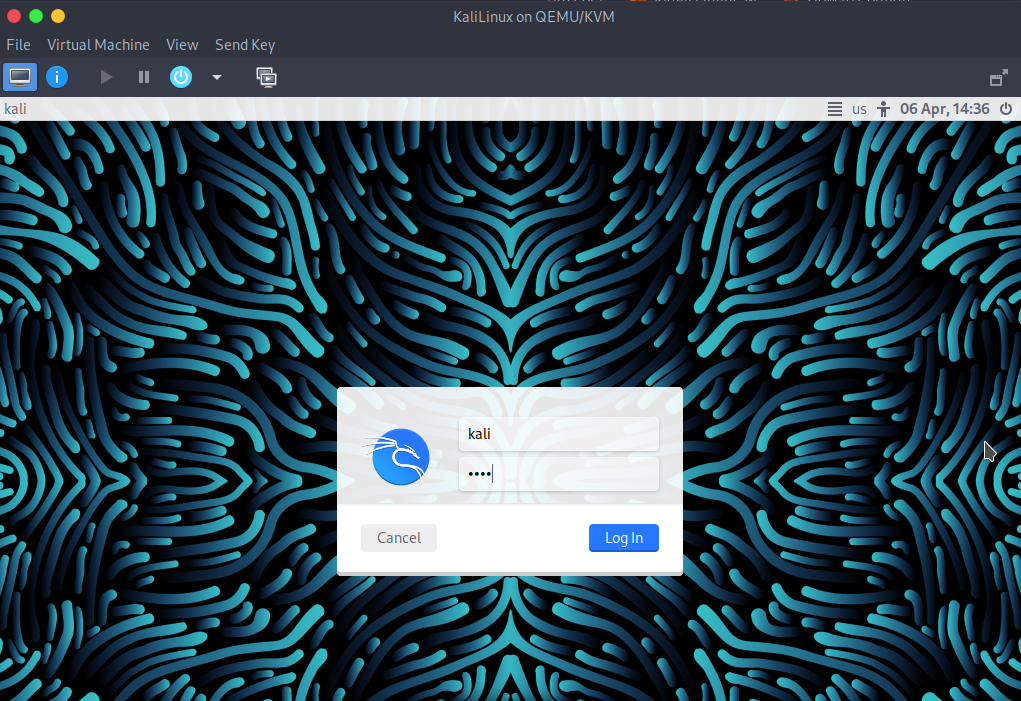Close the window with red button
Viewport: 1021px width, 701px height.
(x=14, y=16)
